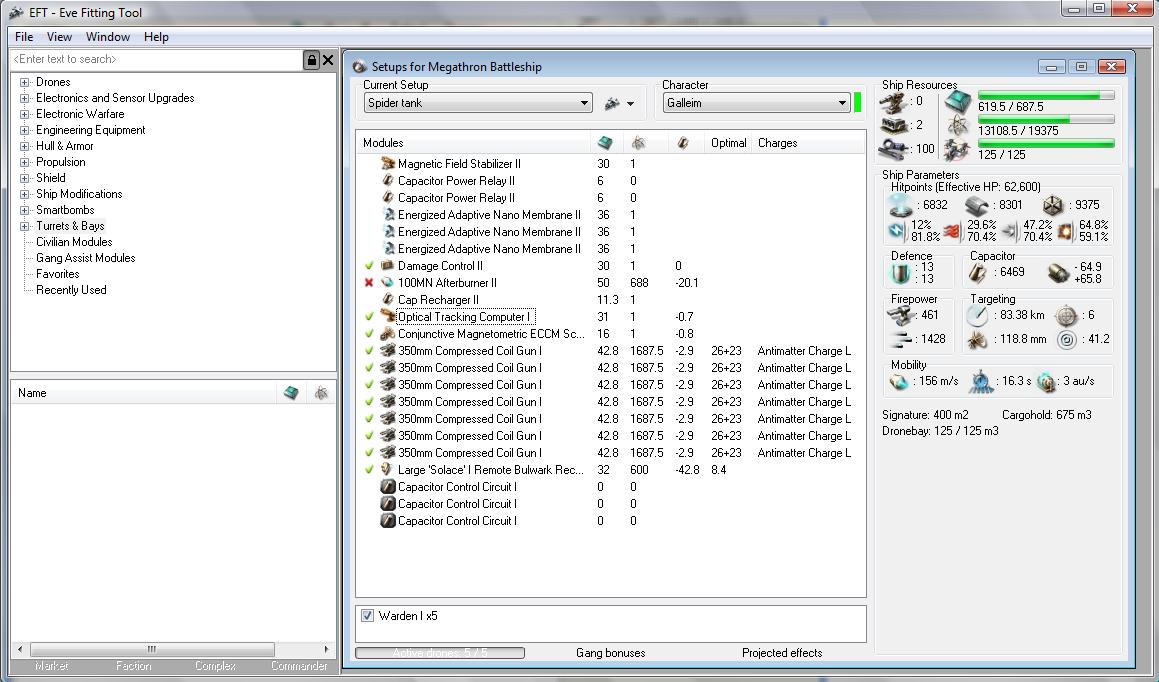This screenshot has height=682, width=1159.
Task: Click Projected effects at the bottom
Action: click(782, 653)
